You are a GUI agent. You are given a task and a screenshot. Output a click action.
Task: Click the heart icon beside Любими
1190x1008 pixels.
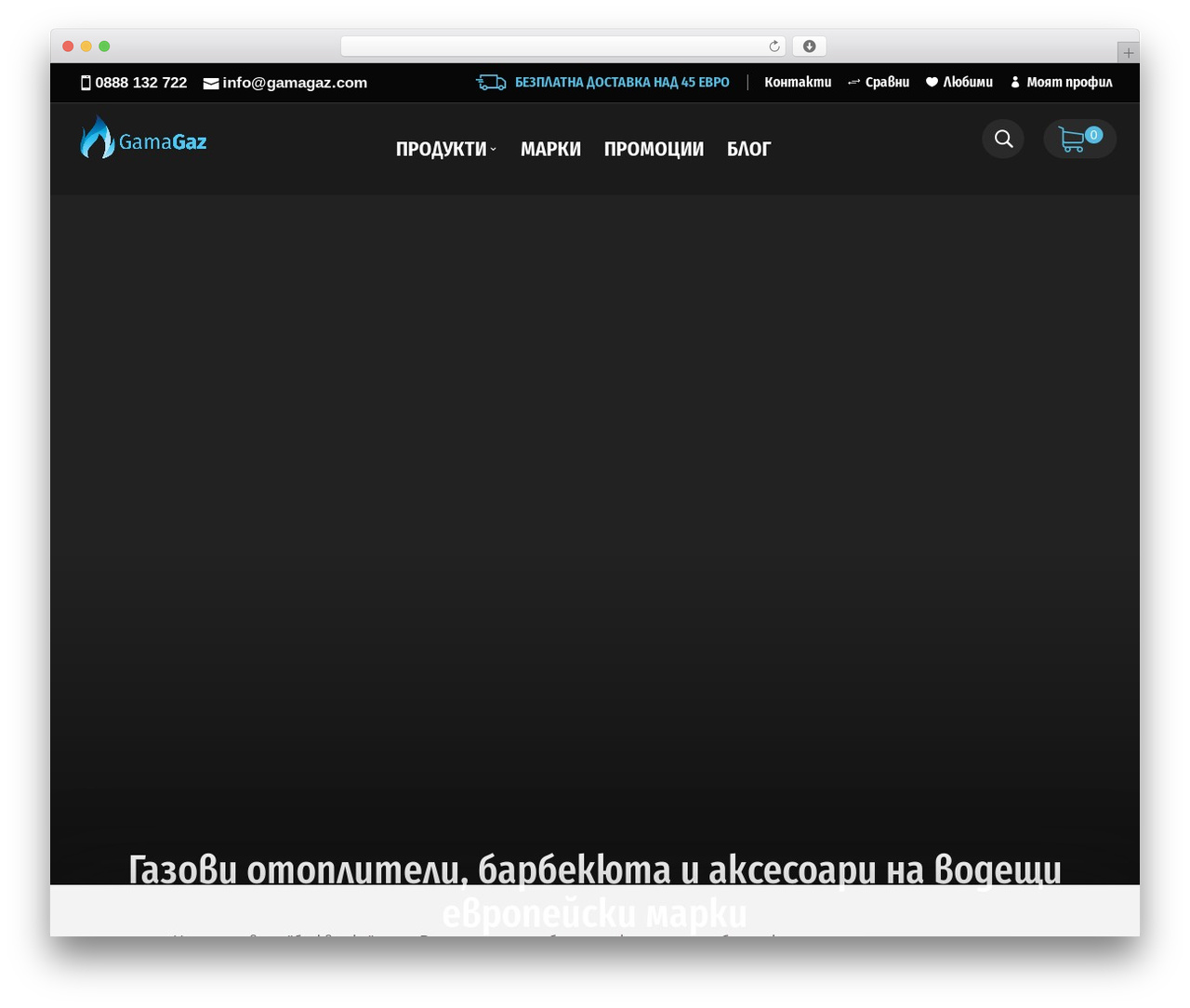pyautogui.click(x=932, y=83)
